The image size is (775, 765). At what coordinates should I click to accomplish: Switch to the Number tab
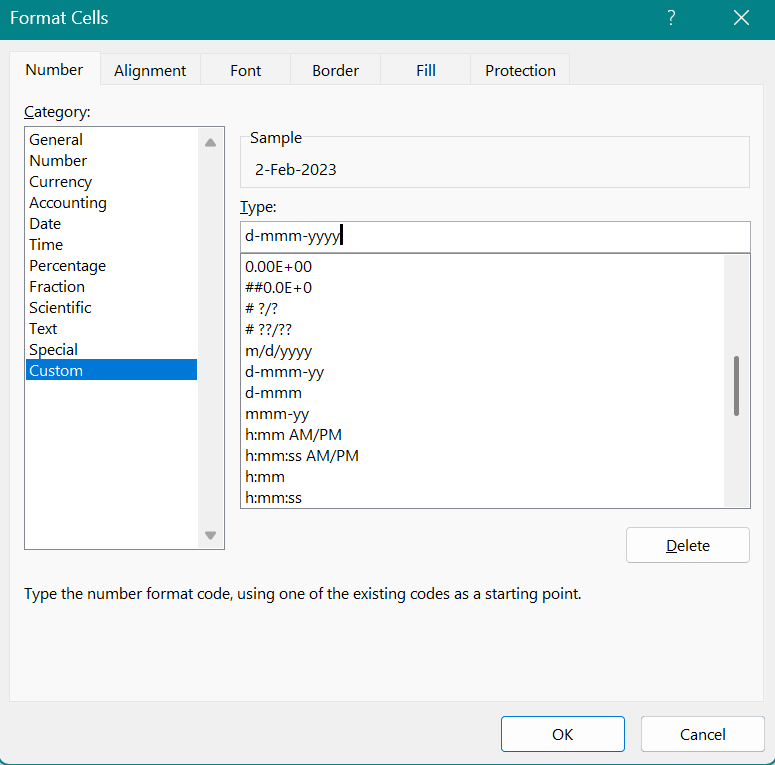pyautogui.click(x=54, y=70)
